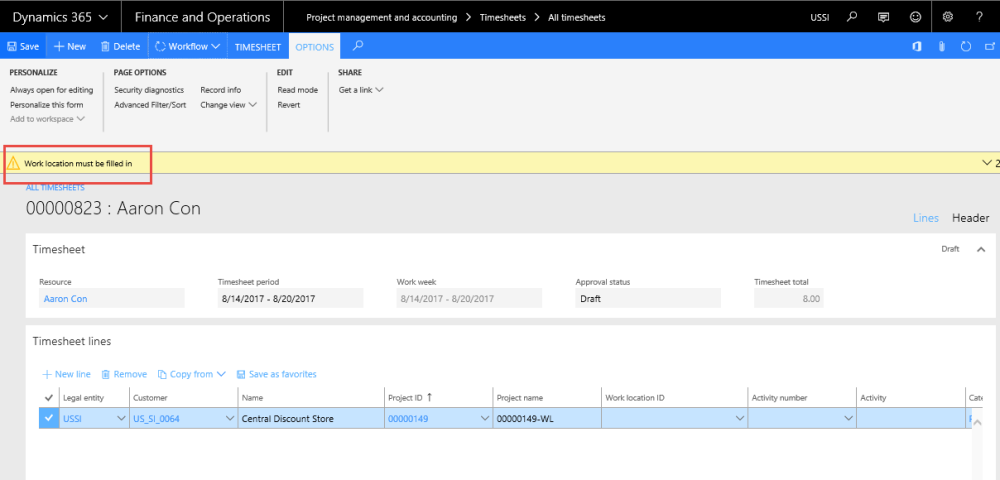
Task: Switch to Lines view
Action: [x=925, y=218]
